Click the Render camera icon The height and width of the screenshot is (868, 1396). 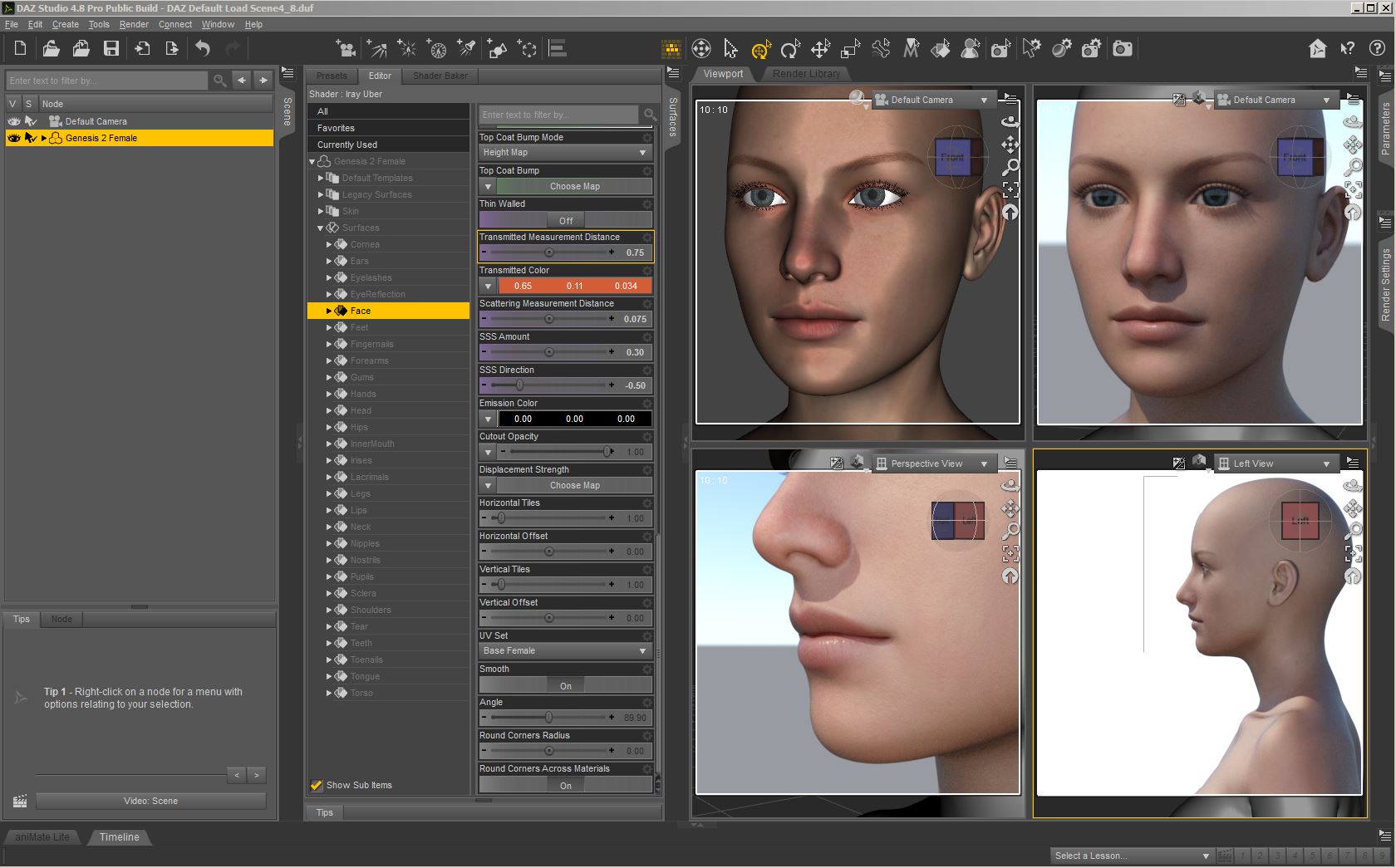[x=1123, y=49]
